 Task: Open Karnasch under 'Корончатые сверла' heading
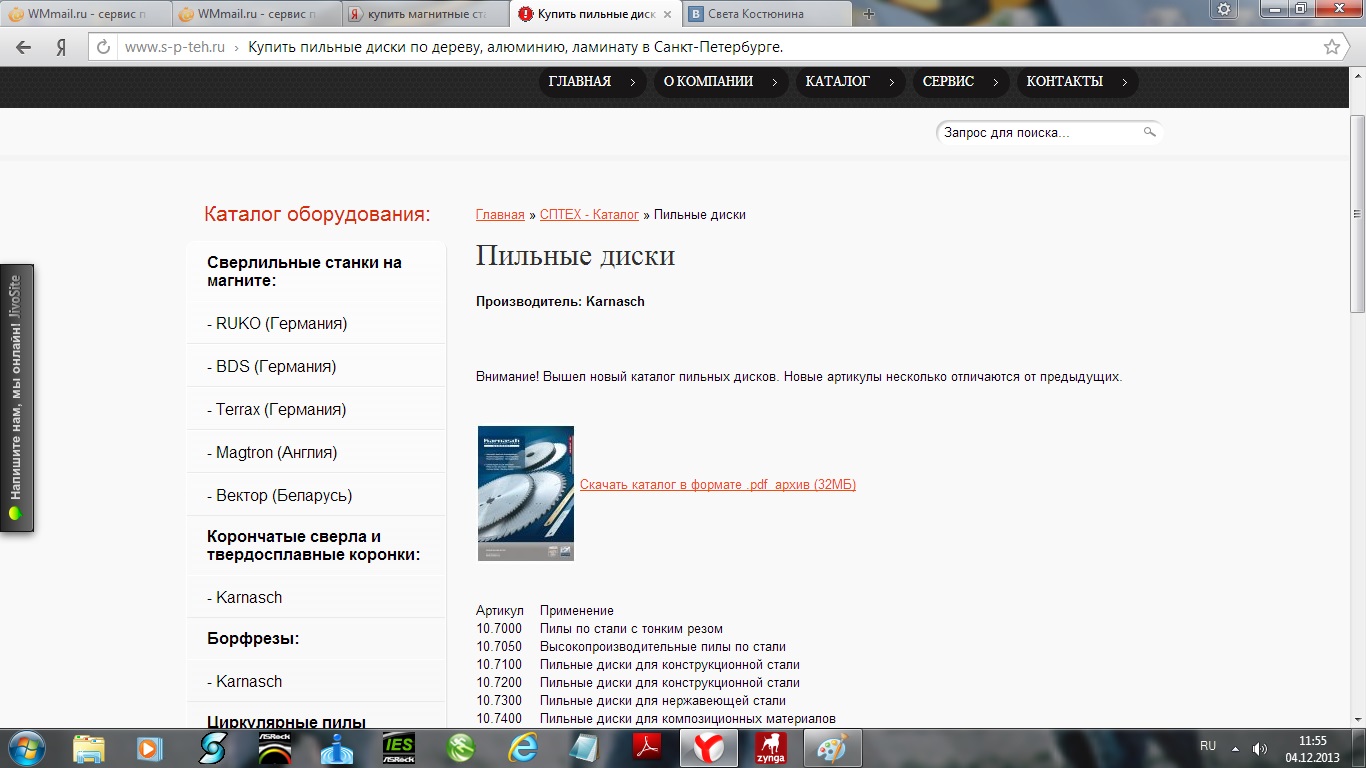(245, 598)
